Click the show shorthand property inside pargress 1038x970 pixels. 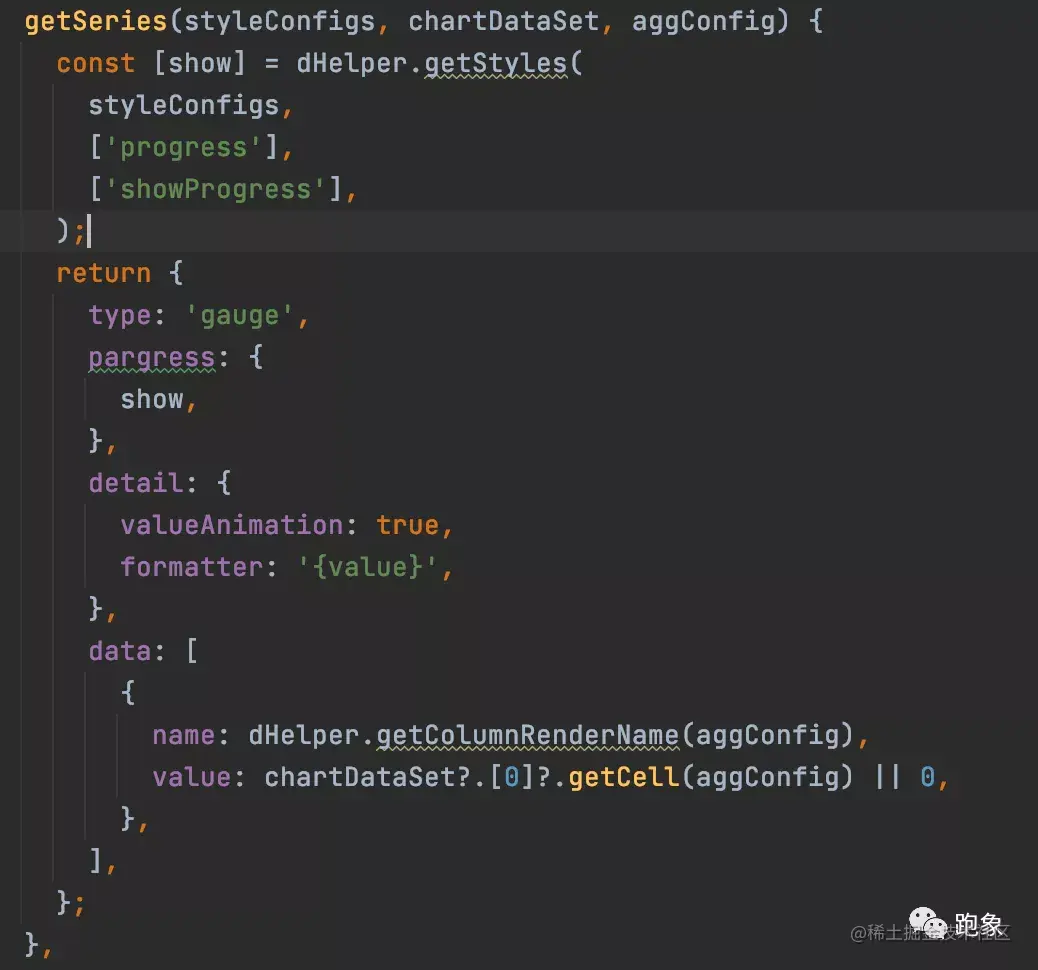[x=152, y=399]
